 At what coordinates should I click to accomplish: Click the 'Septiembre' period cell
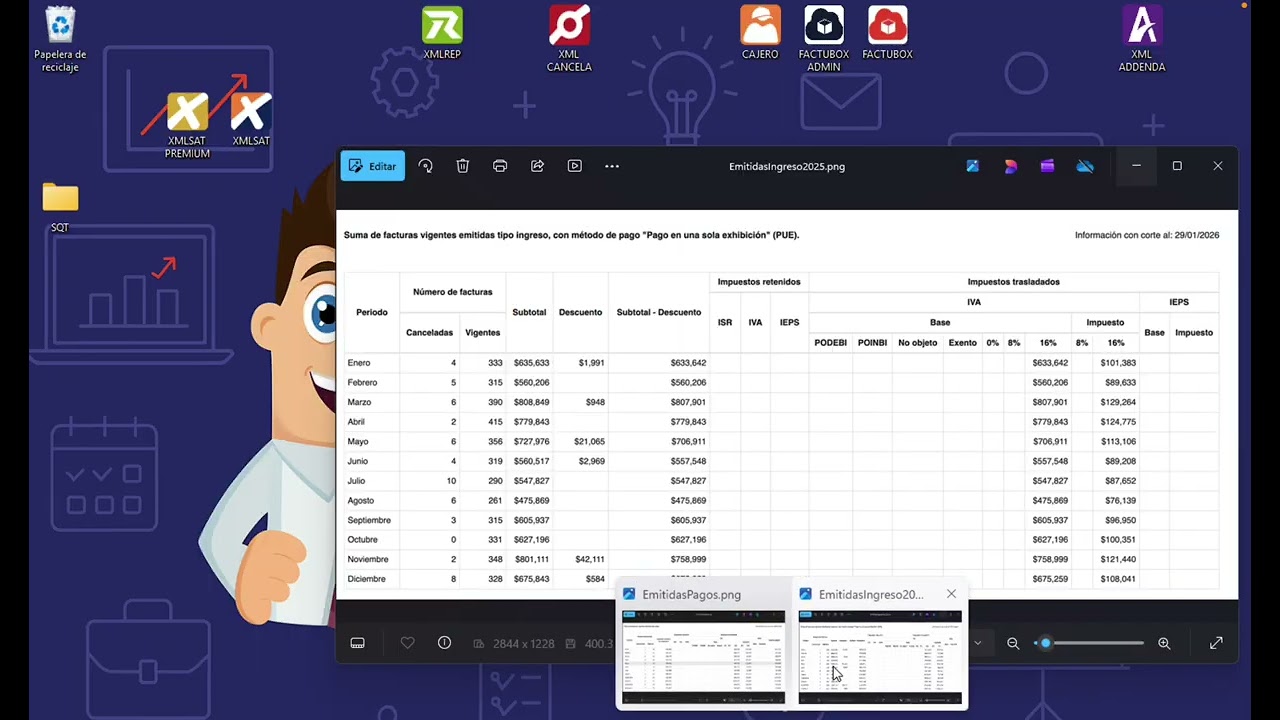pyautogui.click(x=369, y=520)
